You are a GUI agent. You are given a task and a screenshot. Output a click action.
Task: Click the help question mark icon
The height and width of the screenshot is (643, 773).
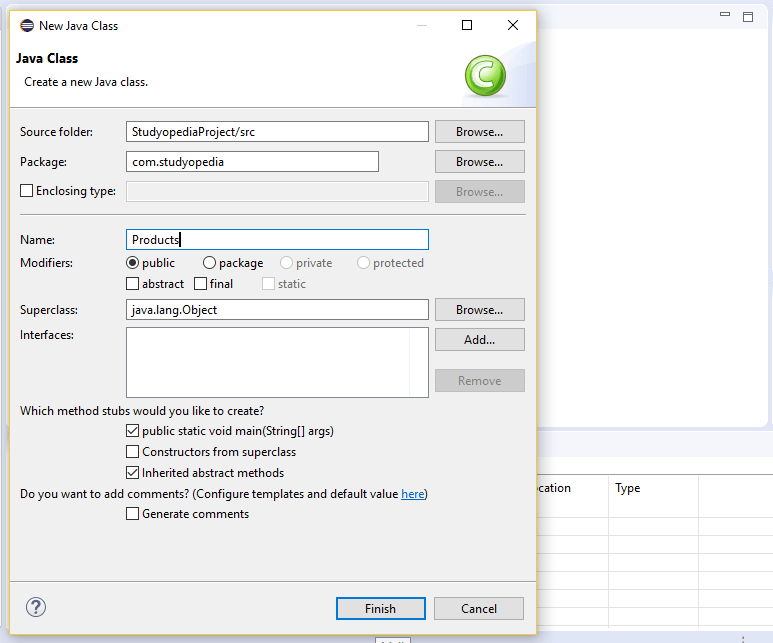tap(36, 607)
